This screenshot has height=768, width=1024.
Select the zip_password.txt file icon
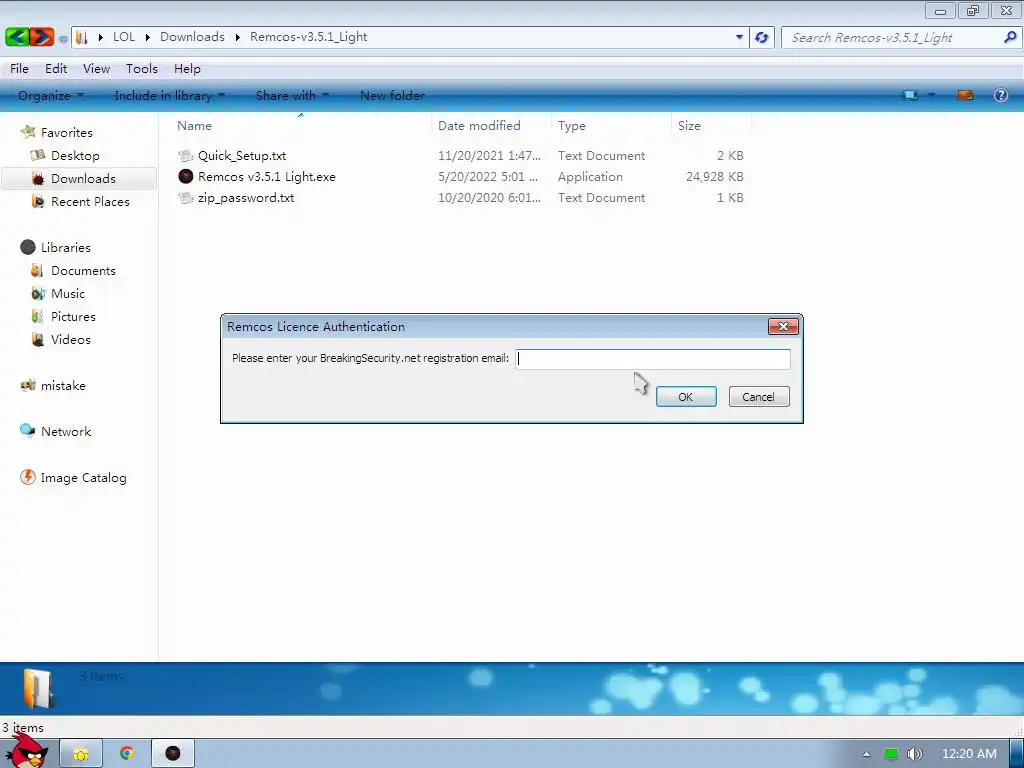[x=186, y=197]
